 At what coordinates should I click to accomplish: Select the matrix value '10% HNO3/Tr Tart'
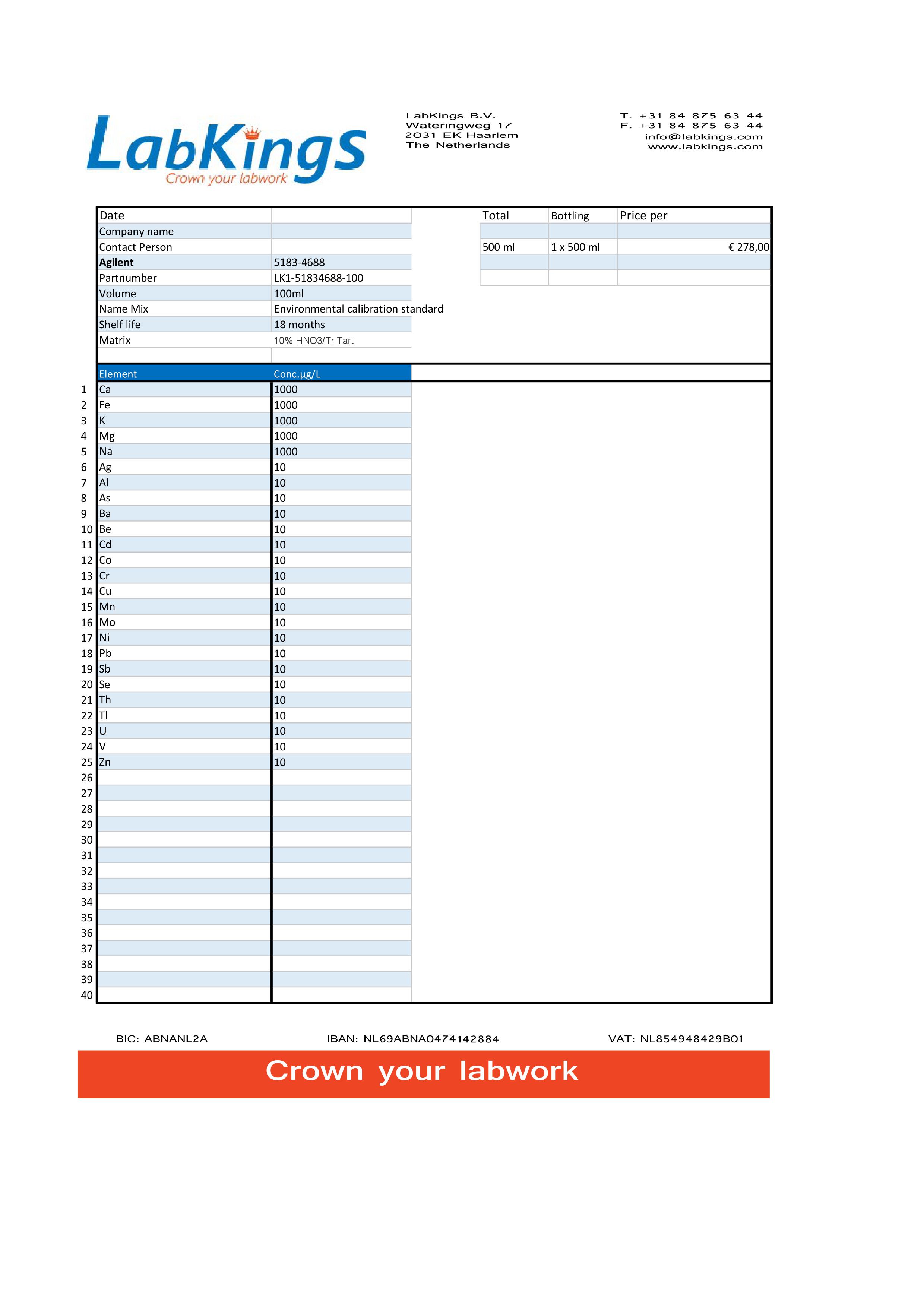click(x=314, y=341)
